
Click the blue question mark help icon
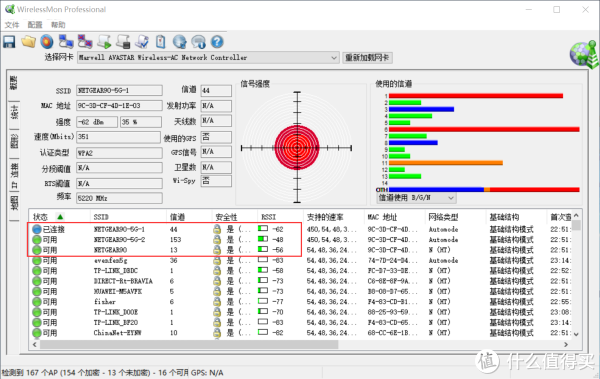(217, 42)
